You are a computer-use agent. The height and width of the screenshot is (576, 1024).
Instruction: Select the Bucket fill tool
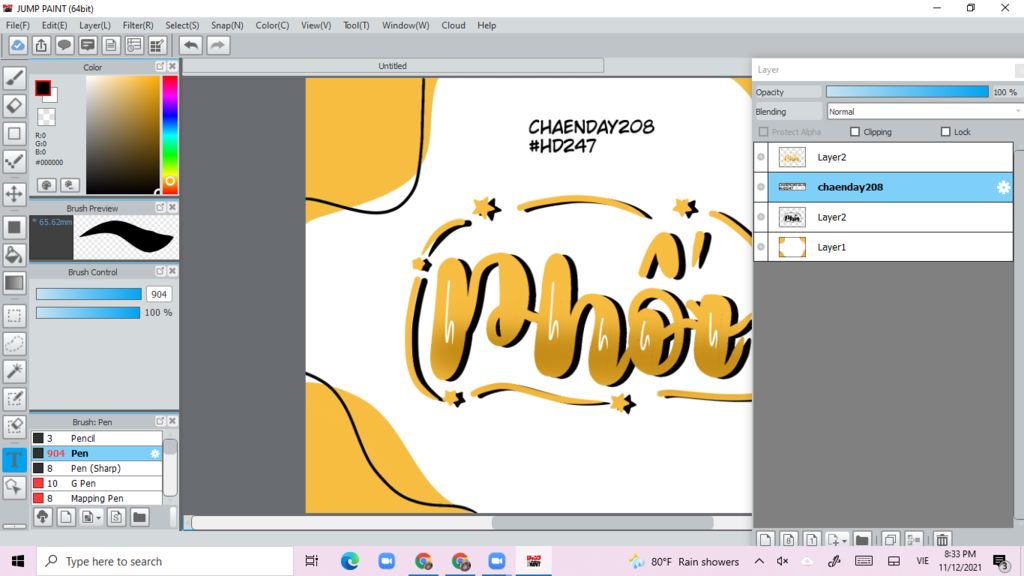[x=14, y=255]
